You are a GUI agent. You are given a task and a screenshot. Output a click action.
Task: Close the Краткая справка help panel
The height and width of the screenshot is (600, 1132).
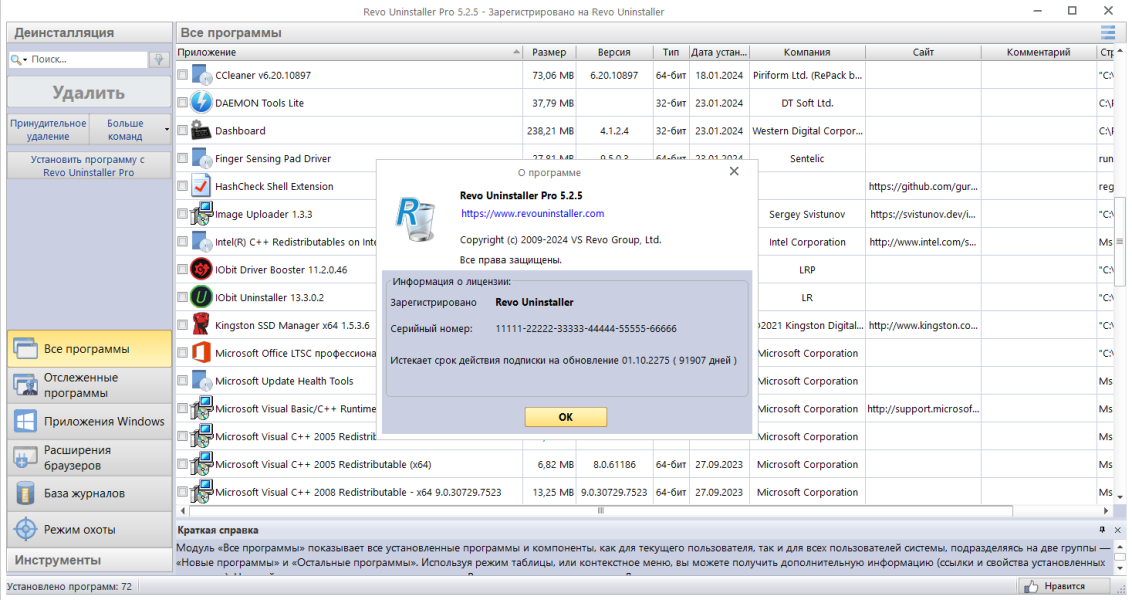click(1118, 530)
